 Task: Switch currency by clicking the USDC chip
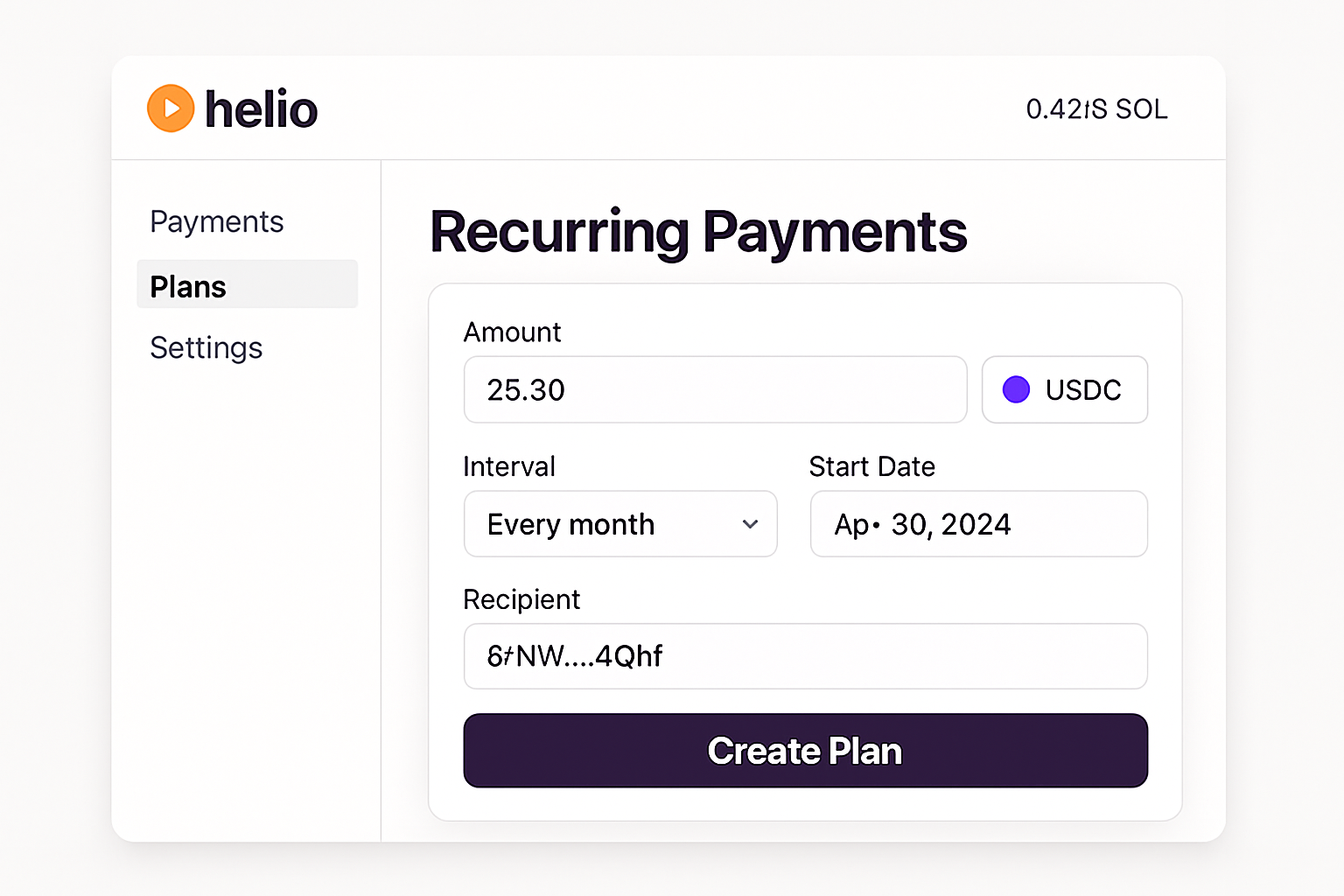pyautogui.click(x=1065, y=389)
